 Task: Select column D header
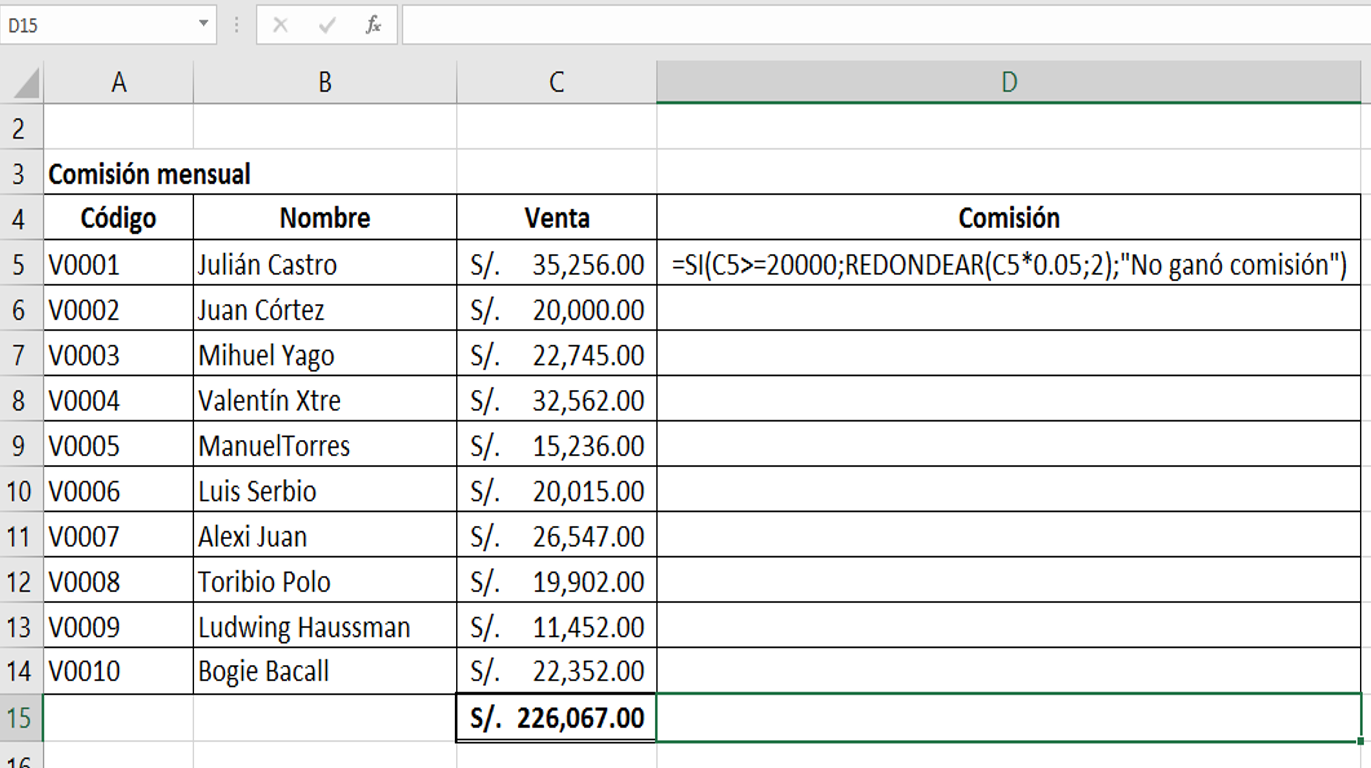coord(1009,83)
